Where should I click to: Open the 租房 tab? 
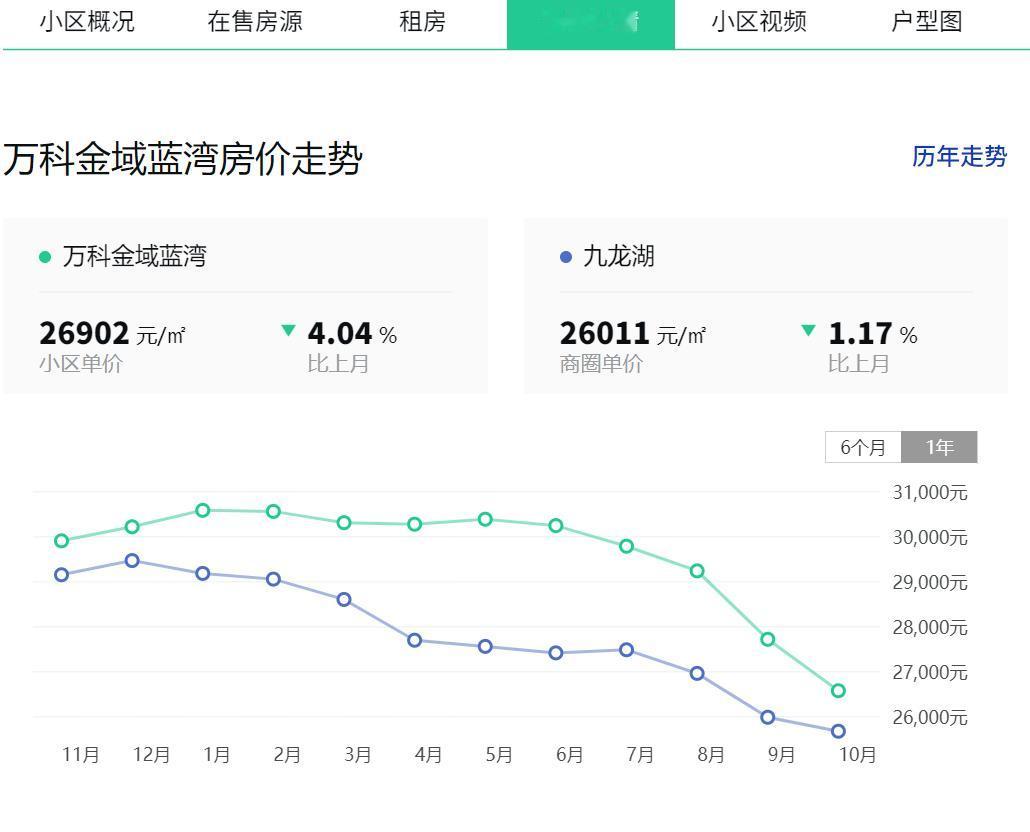(x=422, y=22)
